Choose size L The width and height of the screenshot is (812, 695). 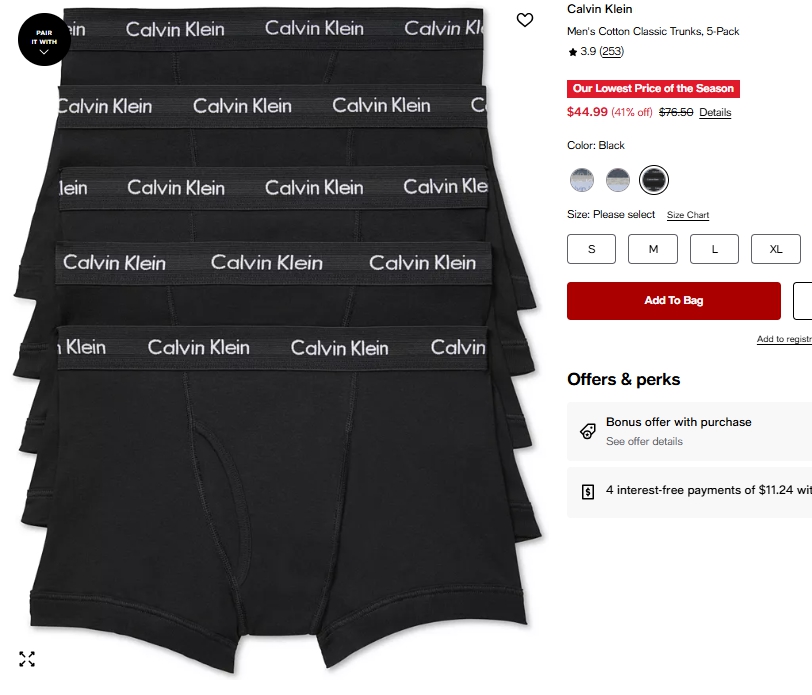tap(714, 249)
